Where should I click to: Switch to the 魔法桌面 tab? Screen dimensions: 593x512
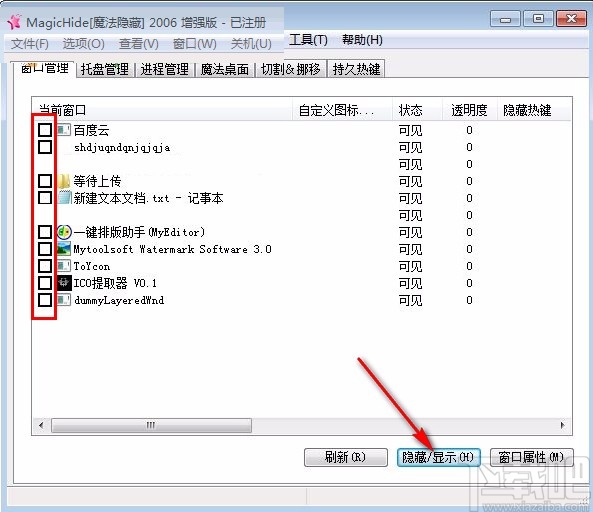[225, 70]
